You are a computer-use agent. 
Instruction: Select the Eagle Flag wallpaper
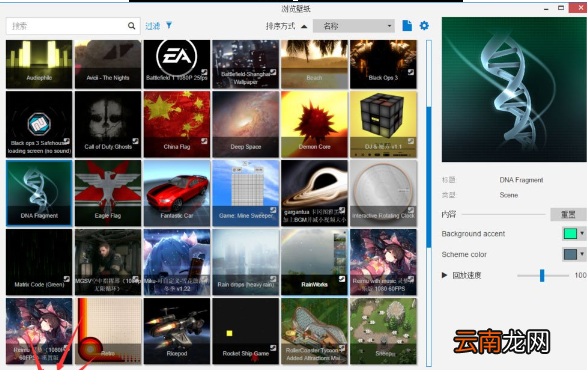coord(108,193)
